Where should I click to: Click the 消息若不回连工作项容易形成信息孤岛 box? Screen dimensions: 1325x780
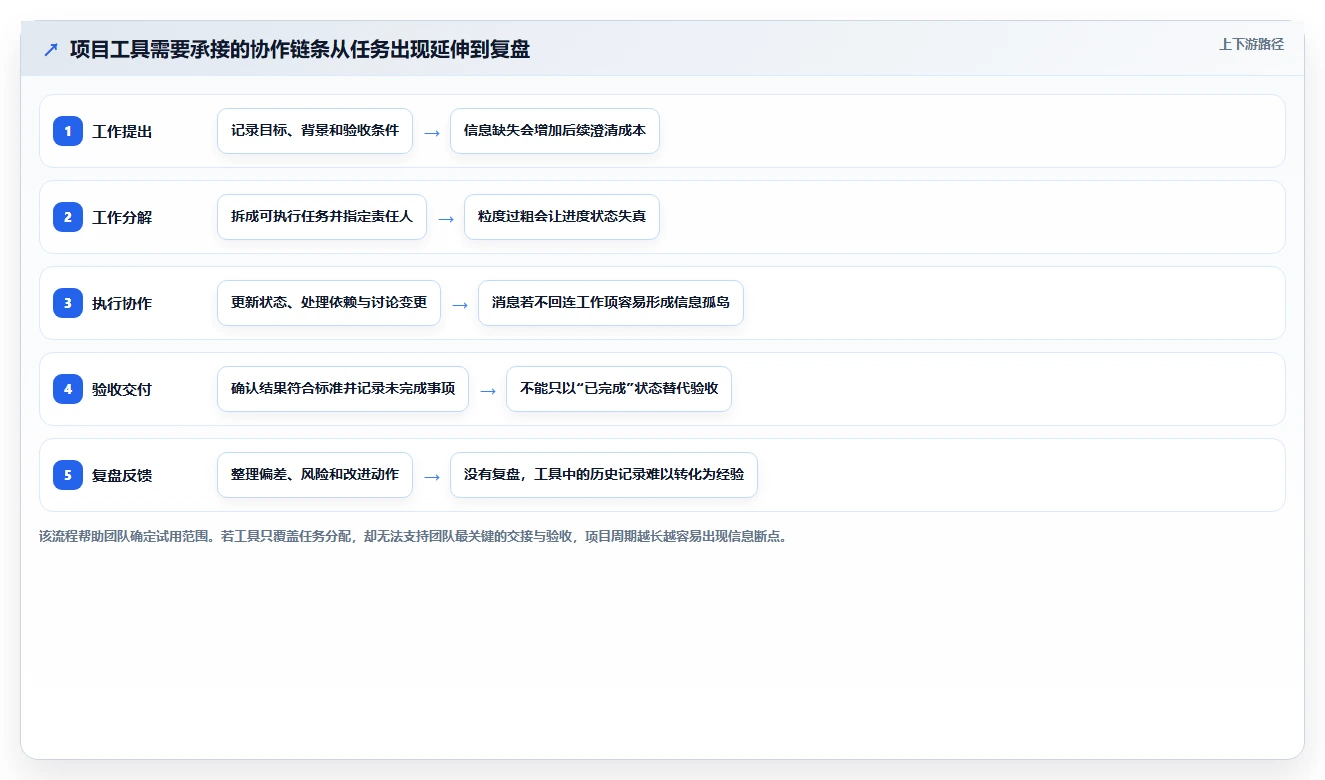[x=611, y=303]
